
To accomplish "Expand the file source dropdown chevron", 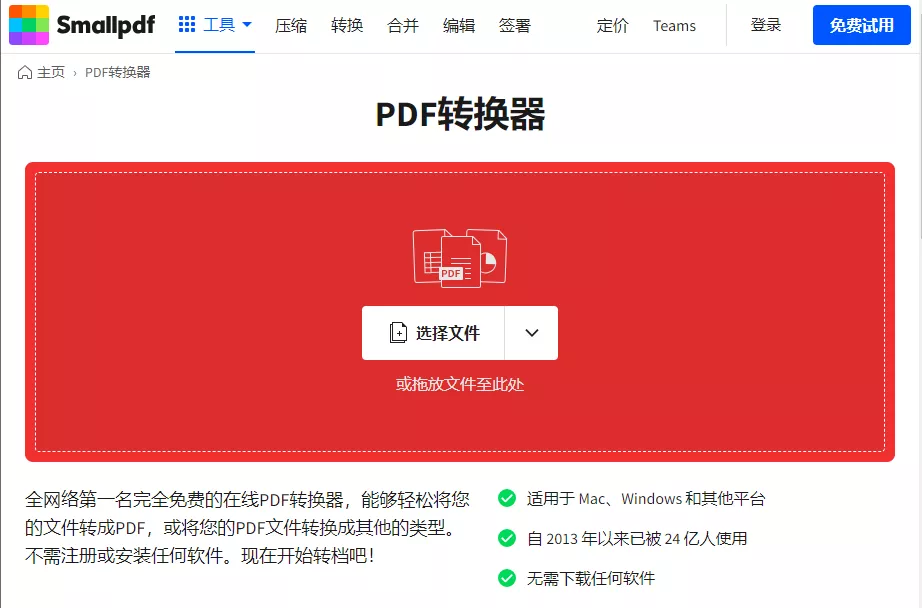I will pyautogui.click(x=532, y=333).
